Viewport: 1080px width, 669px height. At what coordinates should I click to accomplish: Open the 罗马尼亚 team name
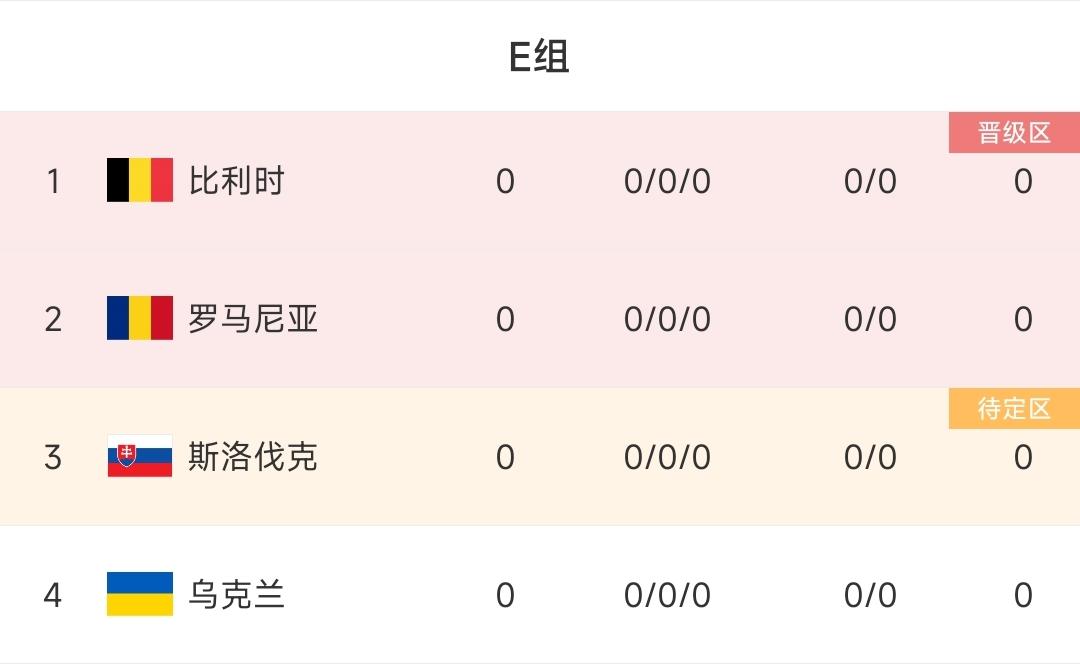click(253, 319)
